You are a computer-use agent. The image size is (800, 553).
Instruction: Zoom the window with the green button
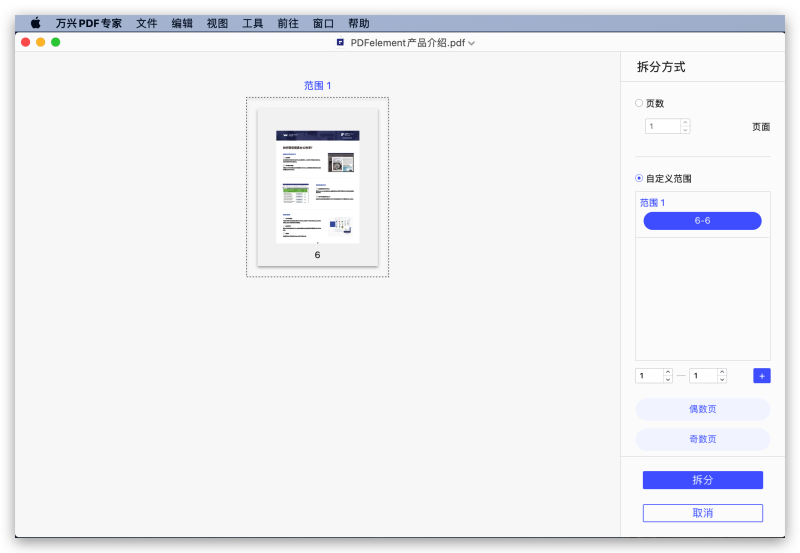click(x=56, y=42)
